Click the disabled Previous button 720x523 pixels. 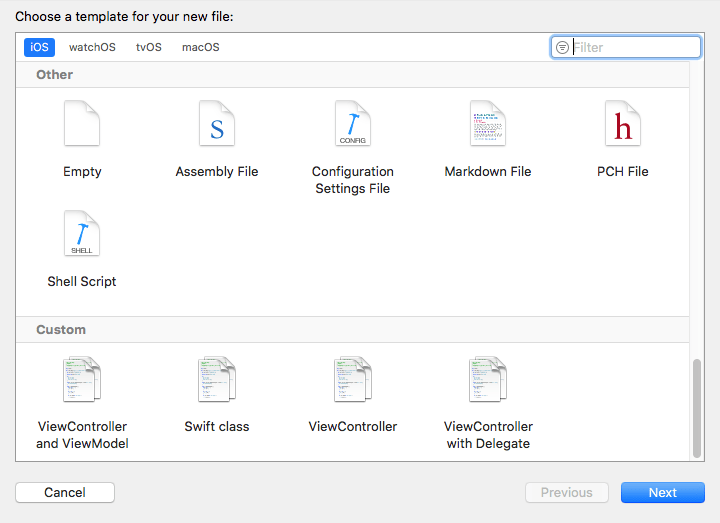tap(566, 492)
